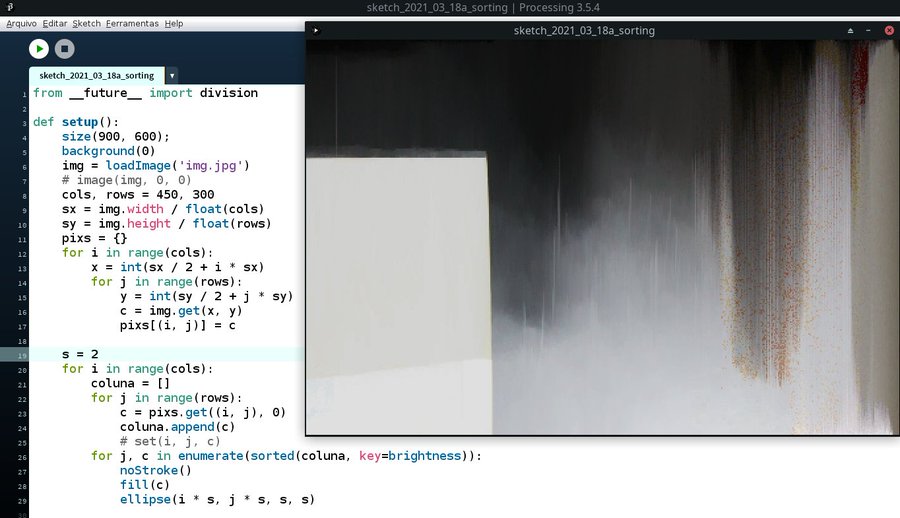The height and width of the screenshot is (518, 900).
Task: Minimize the sketch output window
Action: 869,30
